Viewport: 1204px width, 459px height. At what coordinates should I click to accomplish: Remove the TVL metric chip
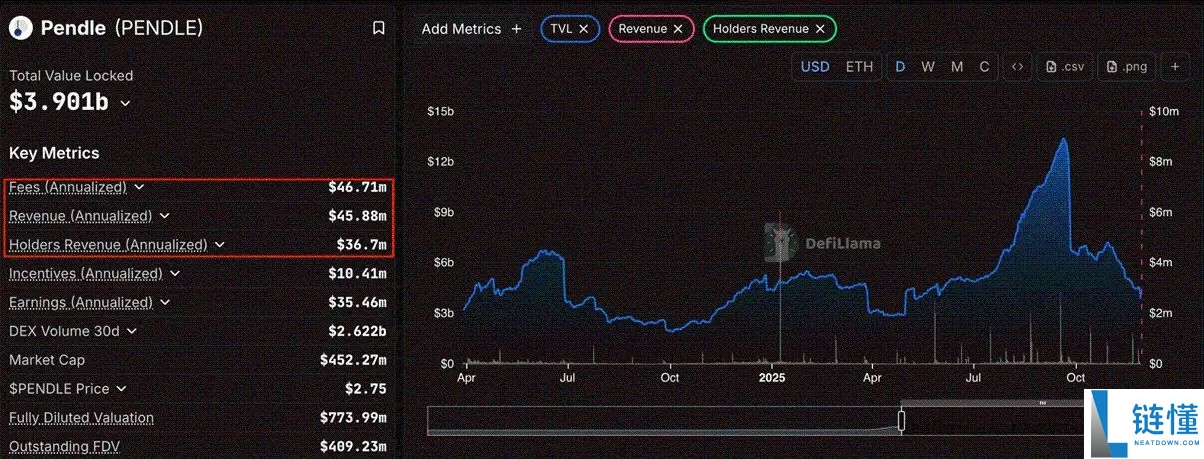pyautogui.click(x=584, y=29)
